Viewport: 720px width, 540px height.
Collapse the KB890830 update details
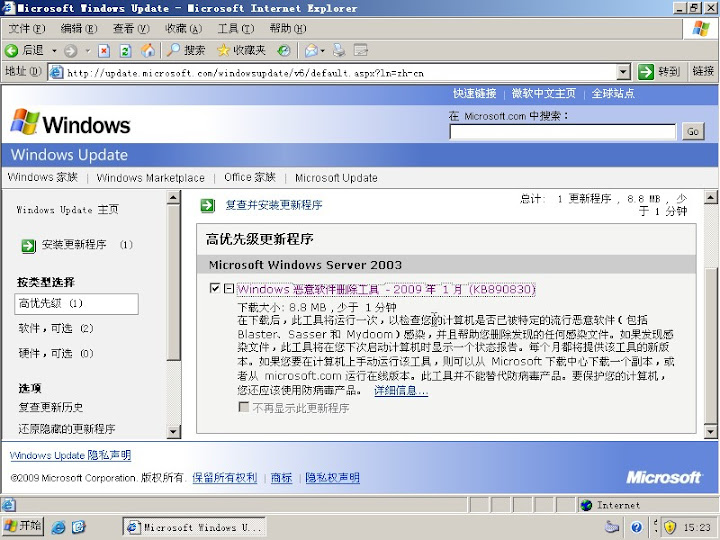[x=229, y=288]
